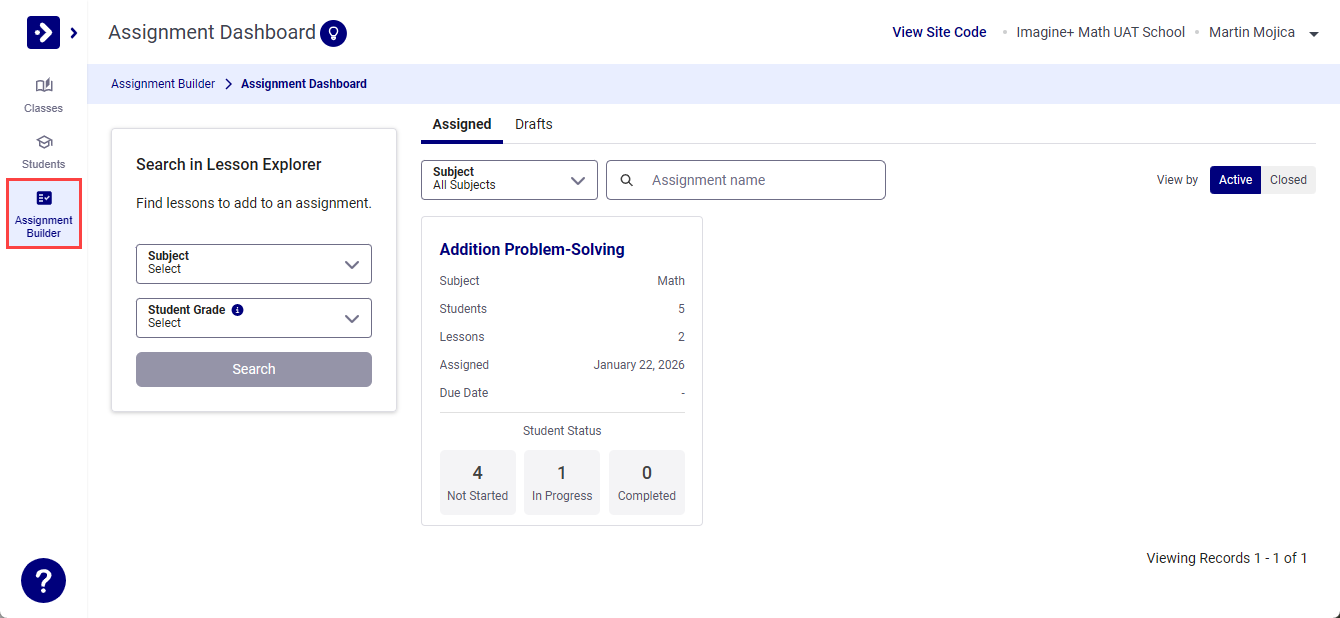Click the Viewing Records 1 - 1 of 1 text
The height and width of the screenshot is (618, 1340).
coord(1227,558)
